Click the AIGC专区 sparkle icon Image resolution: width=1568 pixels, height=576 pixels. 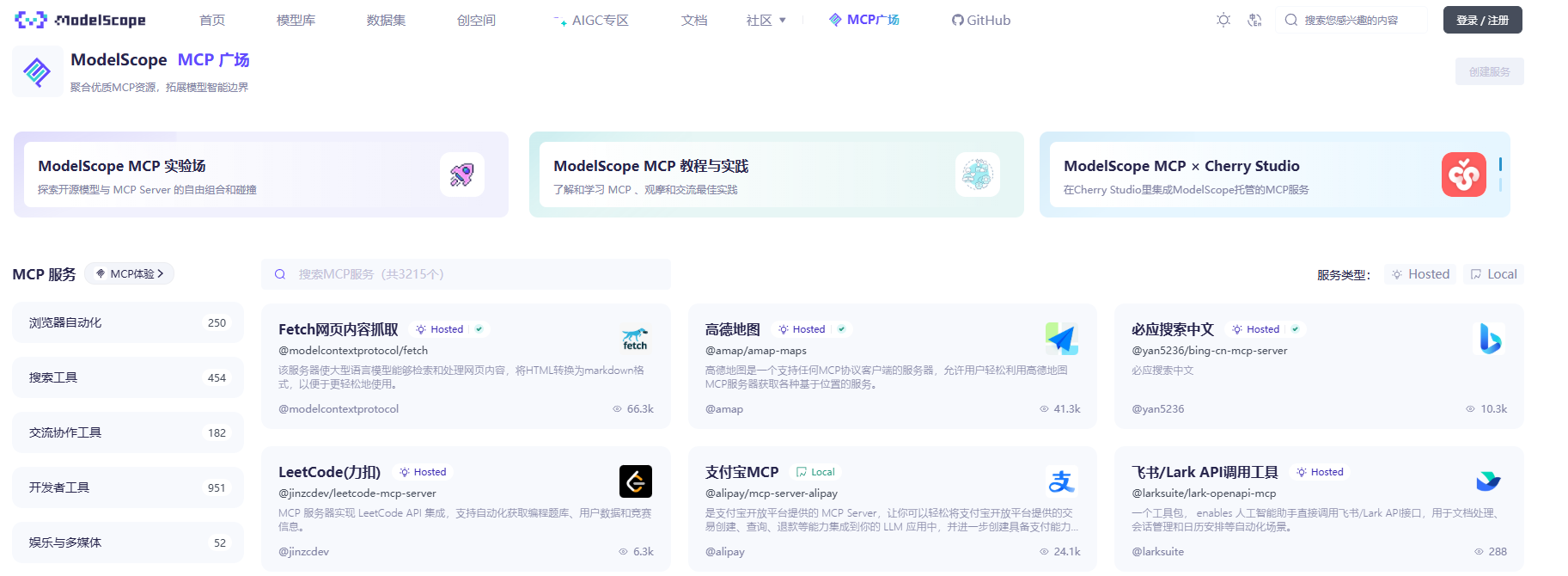559,21
